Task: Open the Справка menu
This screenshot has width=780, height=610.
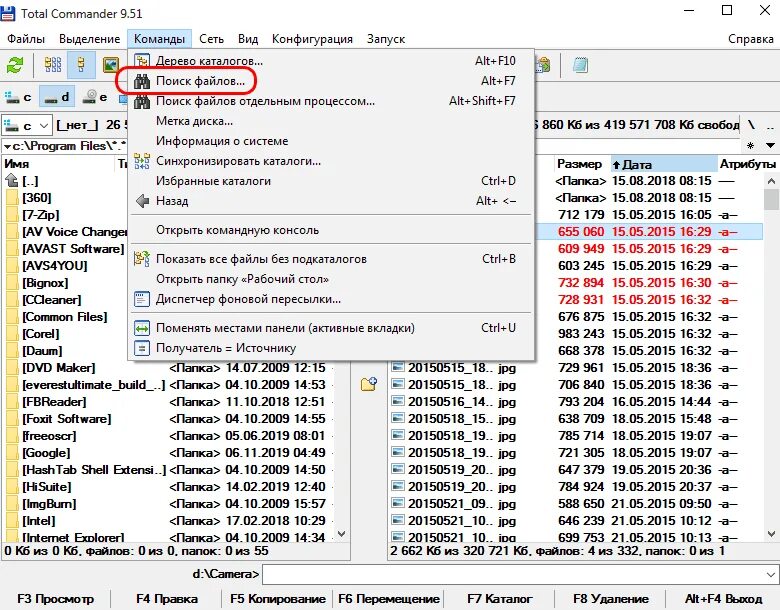Action: coord(751,39)
